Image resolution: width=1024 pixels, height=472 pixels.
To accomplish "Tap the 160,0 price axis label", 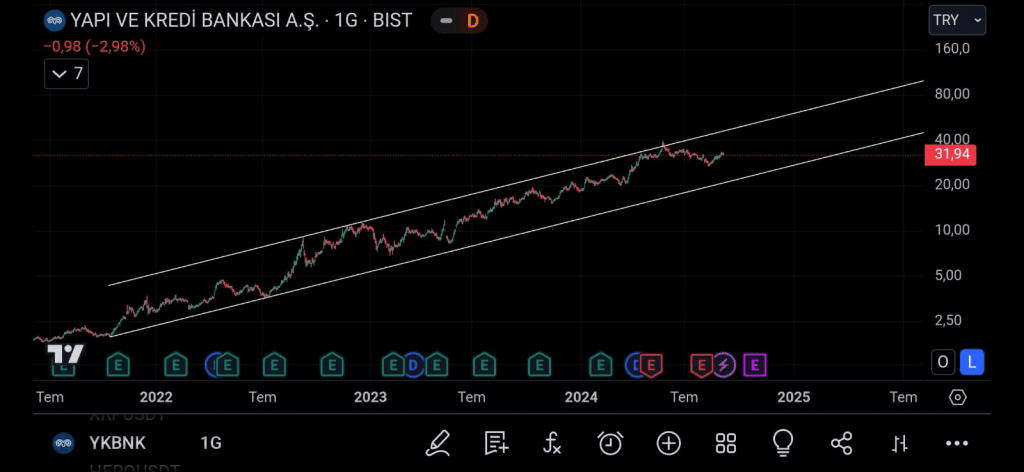I will (x=953, y=49).
